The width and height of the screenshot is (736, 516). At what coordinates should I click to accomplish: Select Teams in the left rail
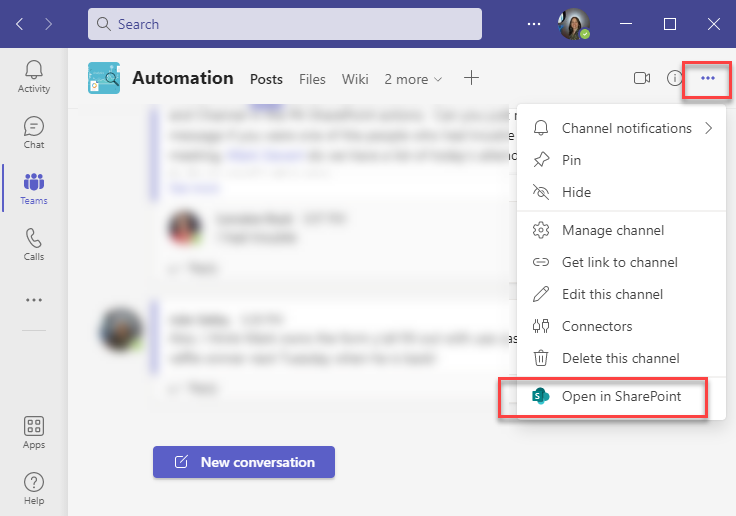pos(34,188)
